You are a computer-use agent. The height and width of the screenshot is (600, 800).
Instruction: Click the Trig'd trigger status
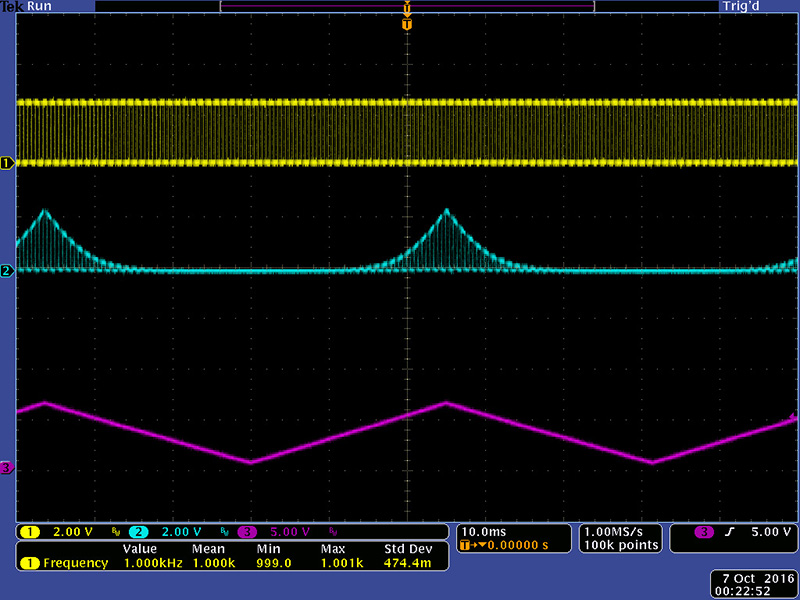tap(740, 6)
